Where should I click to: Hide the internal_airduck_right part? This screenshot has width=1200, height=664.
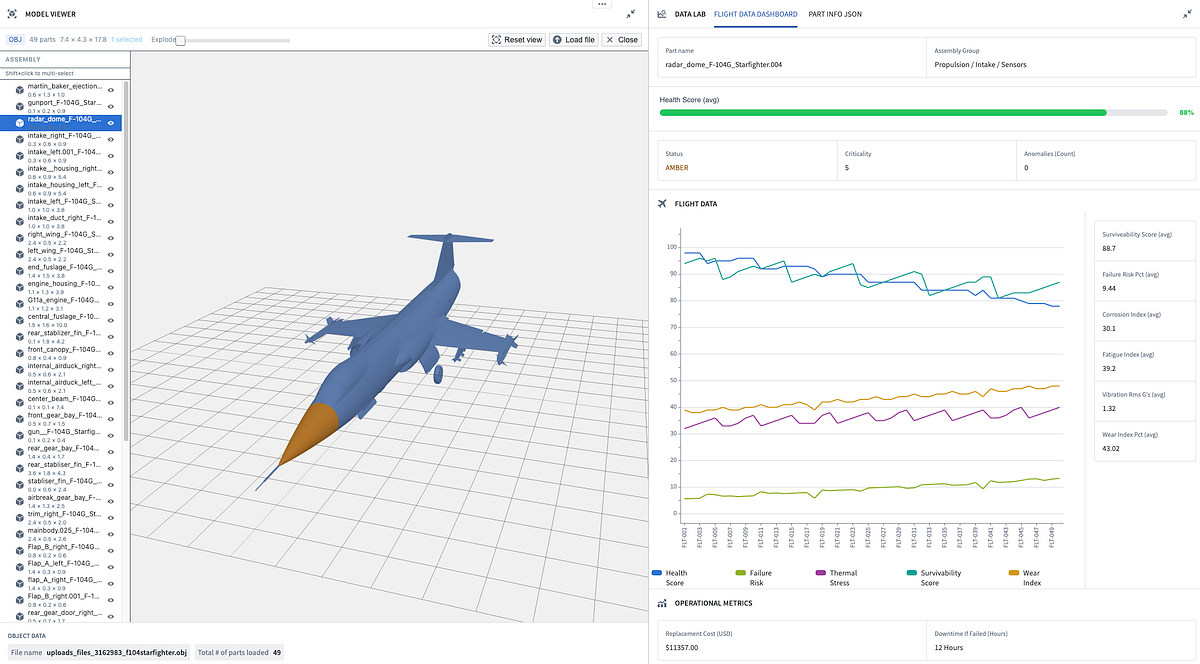[x=111, y=370]
